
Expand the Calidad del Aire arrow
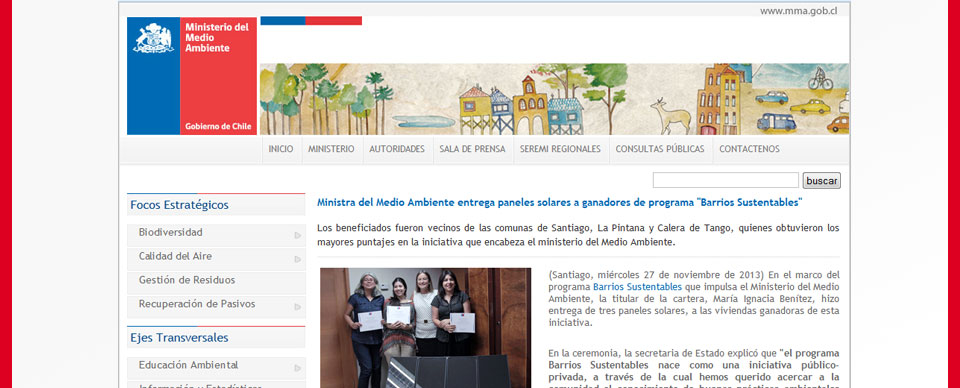point(298,259)
